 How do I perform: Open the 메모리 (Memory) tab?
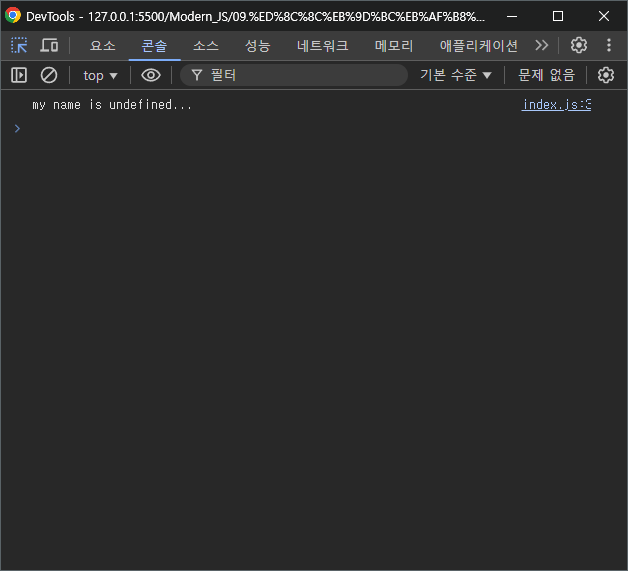(x=394, y=46)
